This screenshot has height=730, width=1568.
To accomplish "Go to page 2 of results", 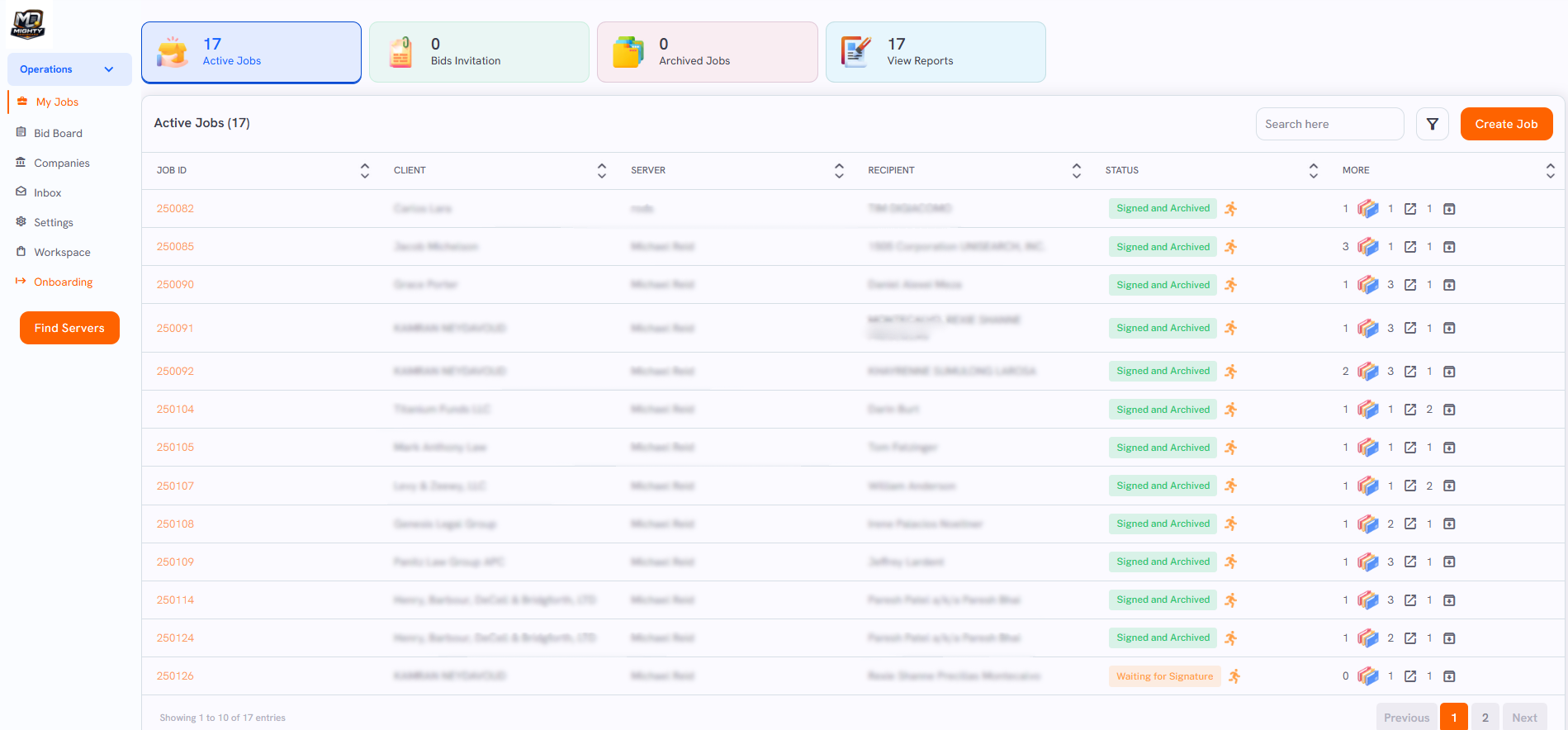I will tap(1485, 718).
